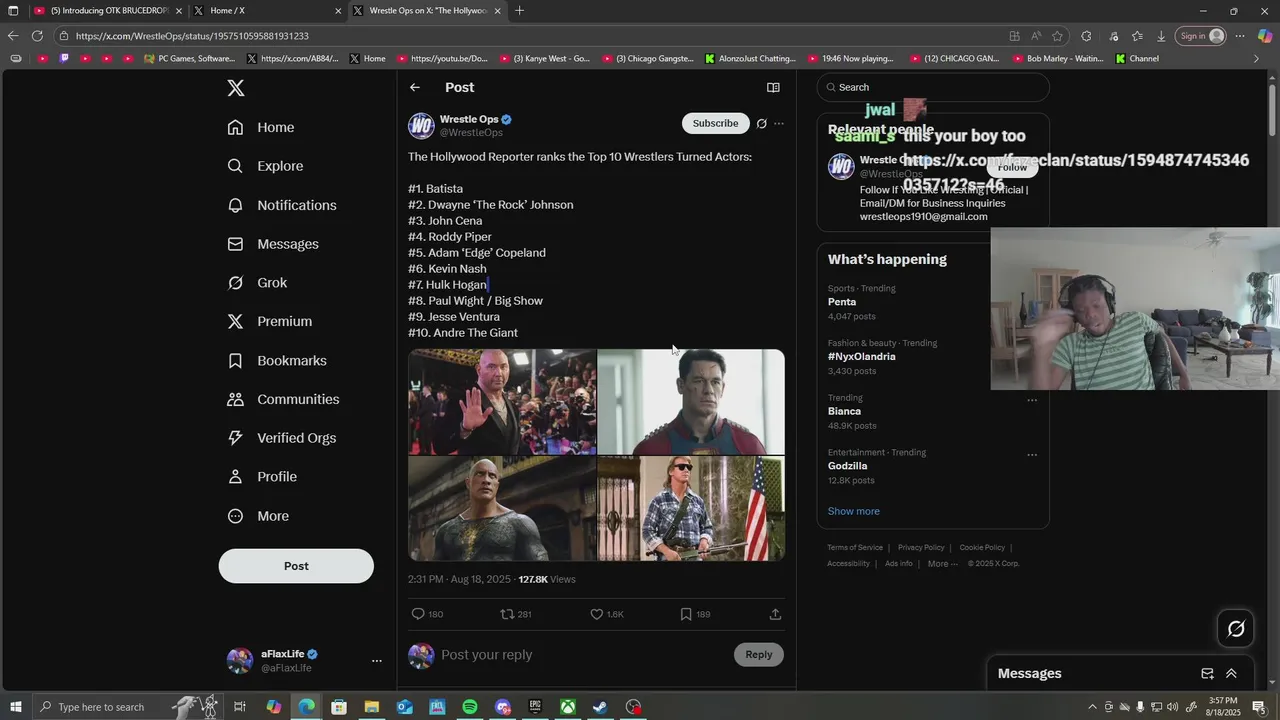
Task: Open more options on Wrestle Ops post
Action: [779, 124]
